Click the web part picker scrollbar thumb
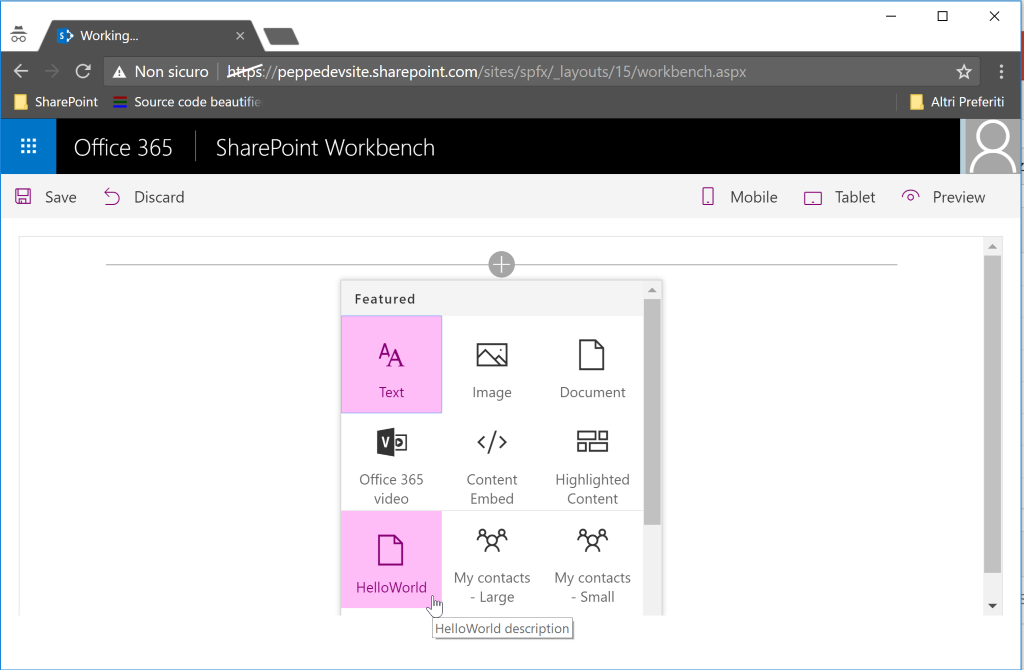This screenshot has width=1024, height=670. point(652,411)
